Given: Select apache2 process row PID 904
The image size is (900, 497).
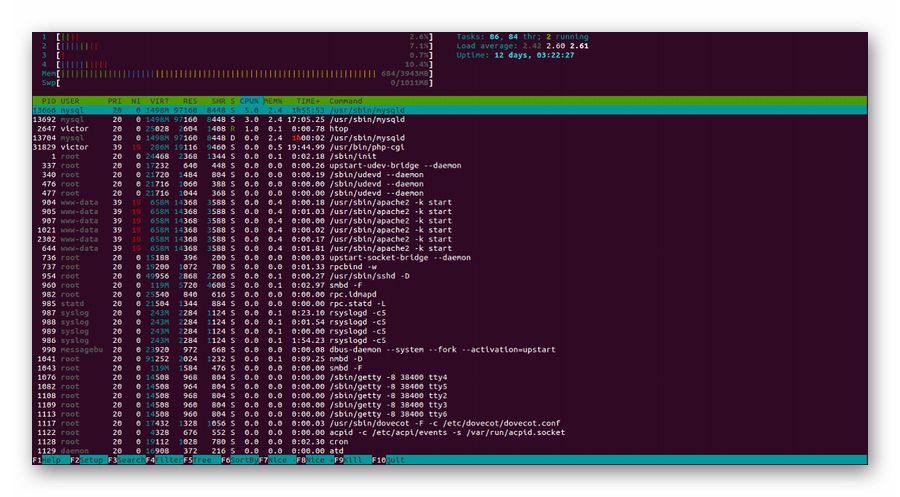Looking at the screenshot, I should (449, 202).
